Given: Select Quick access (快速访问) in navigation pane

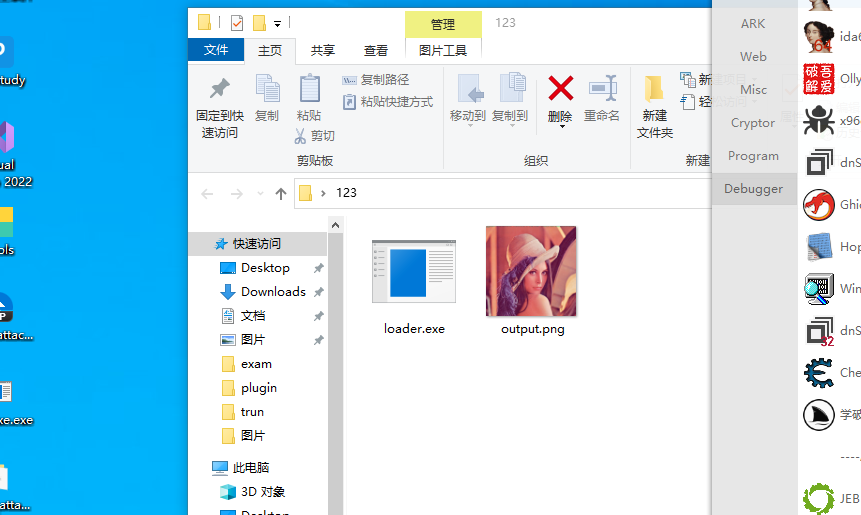Looking at the screenshot, I should click(x=257, y=243).
